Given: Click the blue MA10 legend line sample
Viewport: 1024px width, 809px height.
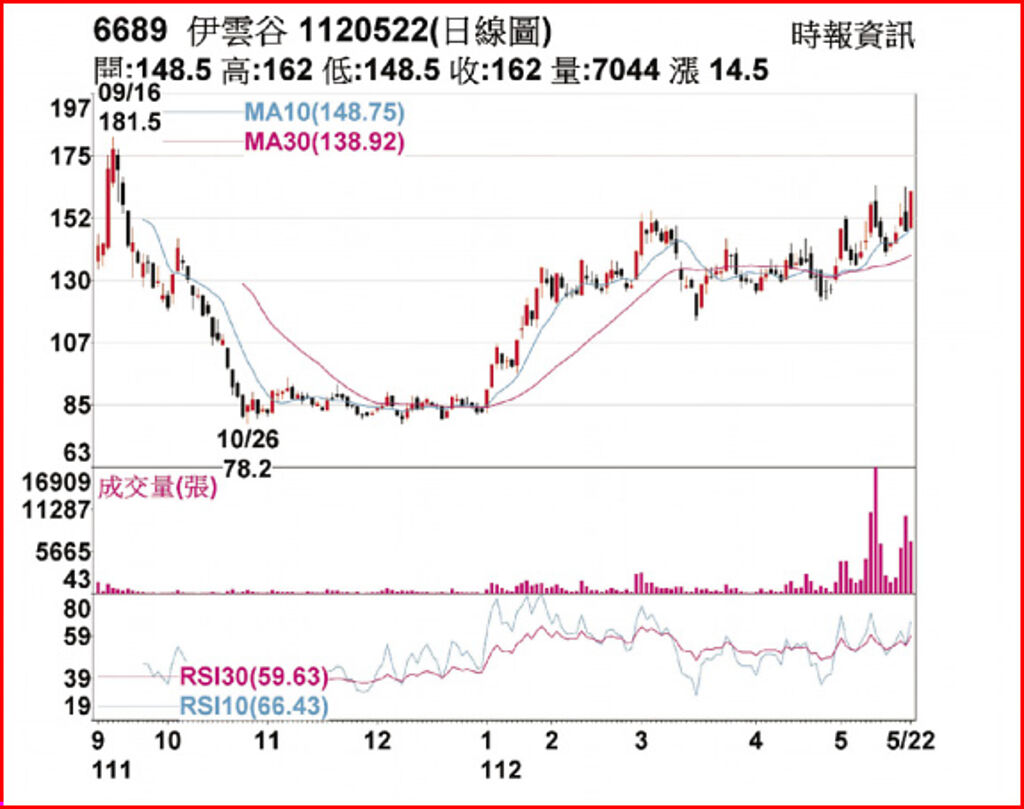Looking at the screenshot, I should click(x=200, y=112).
